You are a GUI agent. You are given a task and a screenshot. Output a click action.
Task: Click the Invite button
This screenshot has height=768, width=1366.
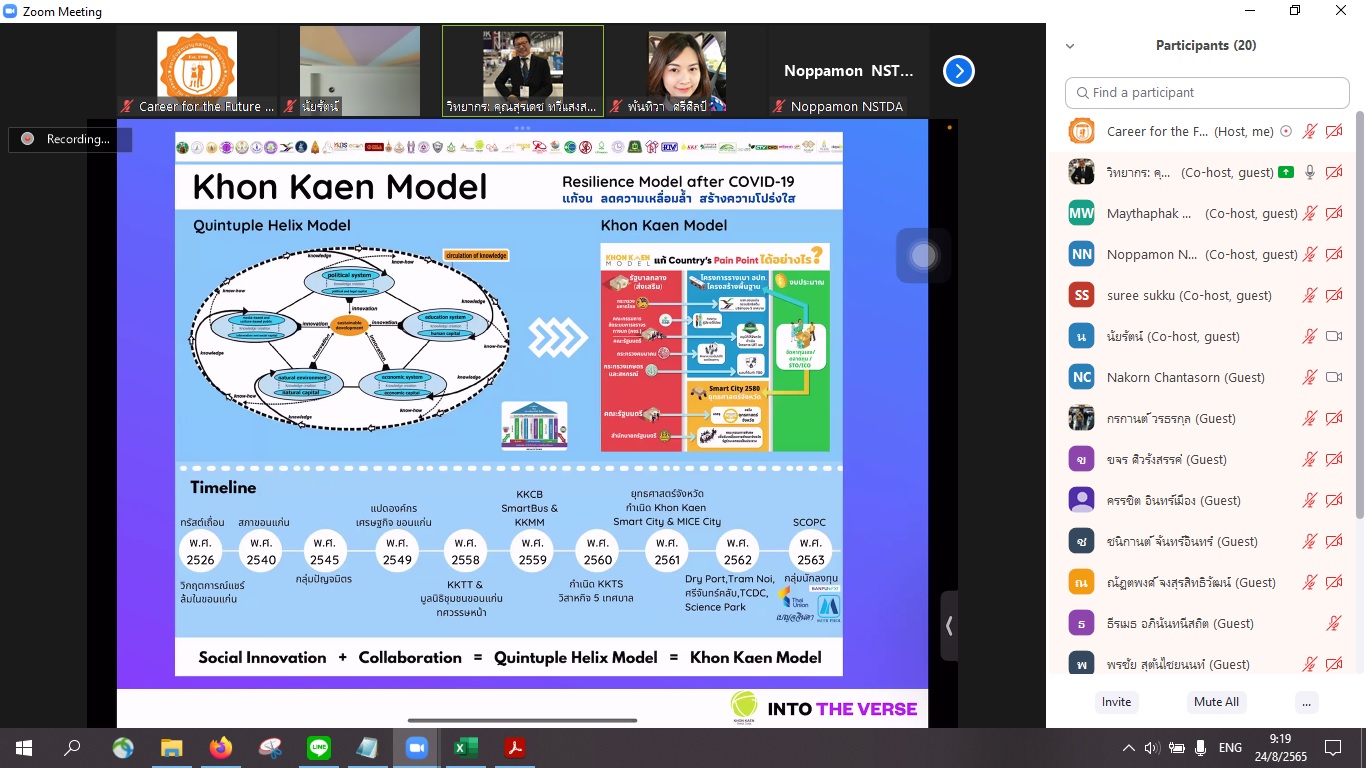click(x=1116, y=702)
